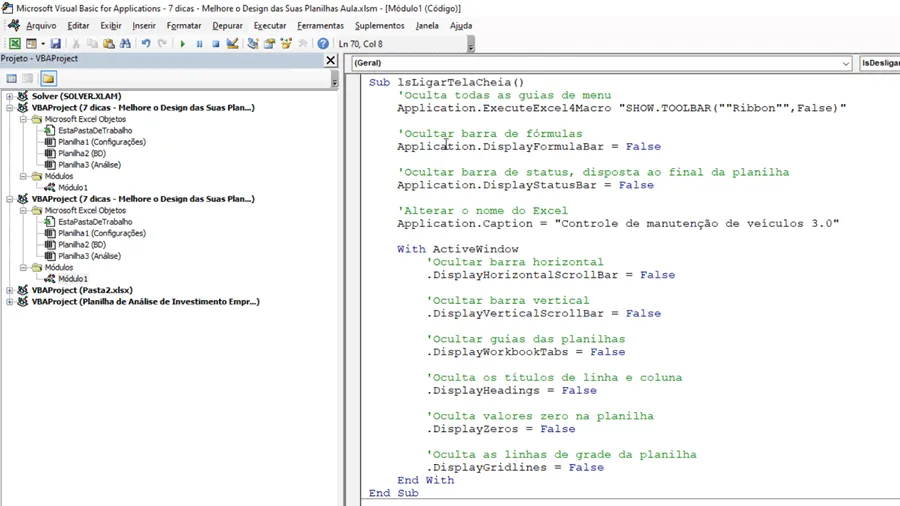This screenshot has width=900, height=506.
Task: Open the Editar menu
Action: (x=78, y=26)
